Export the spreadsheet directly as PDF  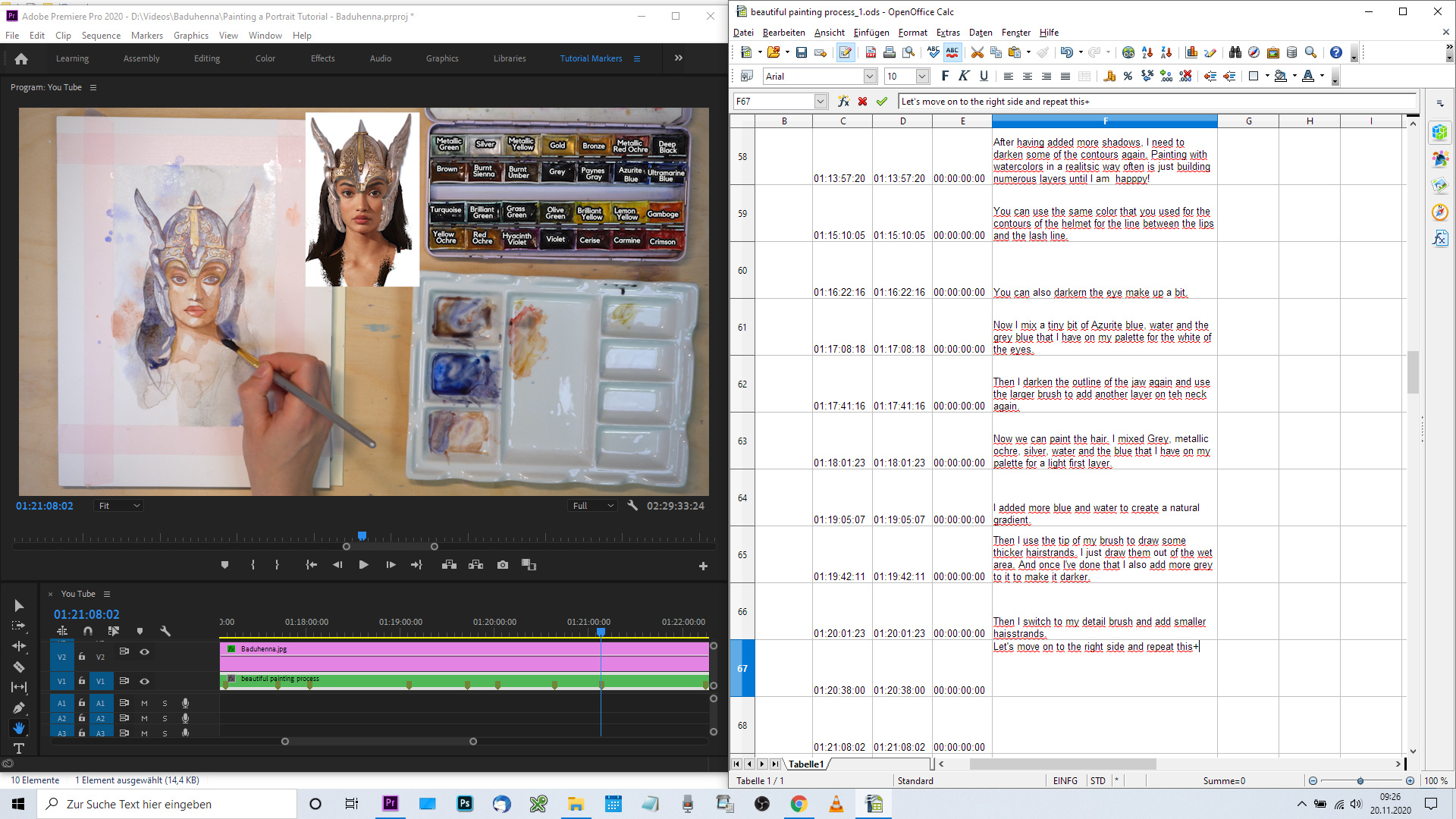point(871,52)
